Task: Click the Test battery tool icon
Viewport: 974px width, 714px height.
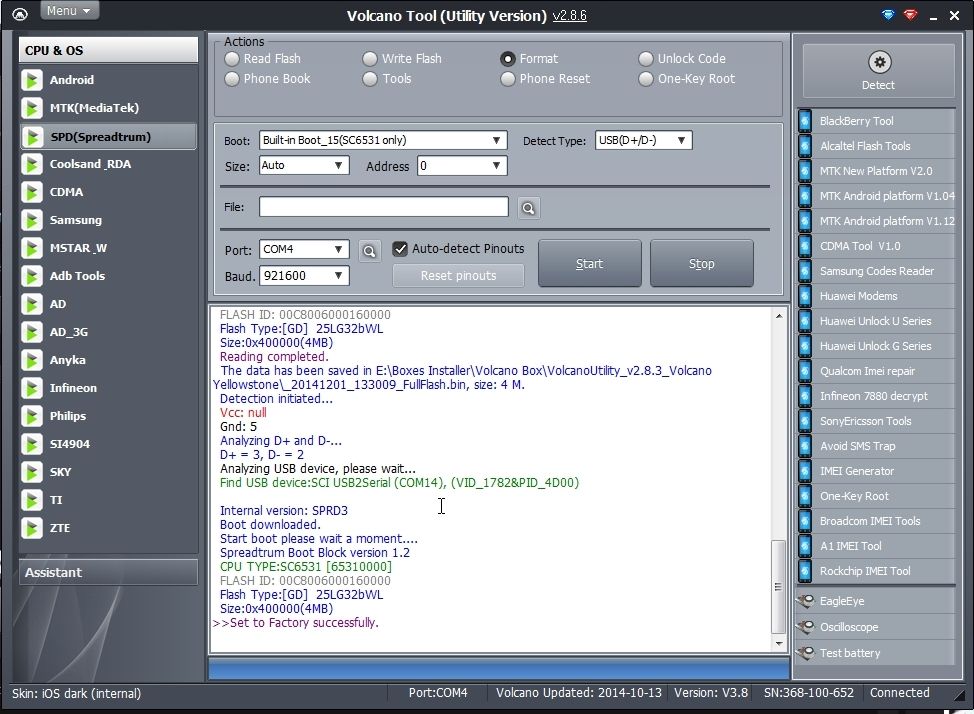Action: pyautogui.click(x=806, y=653)
